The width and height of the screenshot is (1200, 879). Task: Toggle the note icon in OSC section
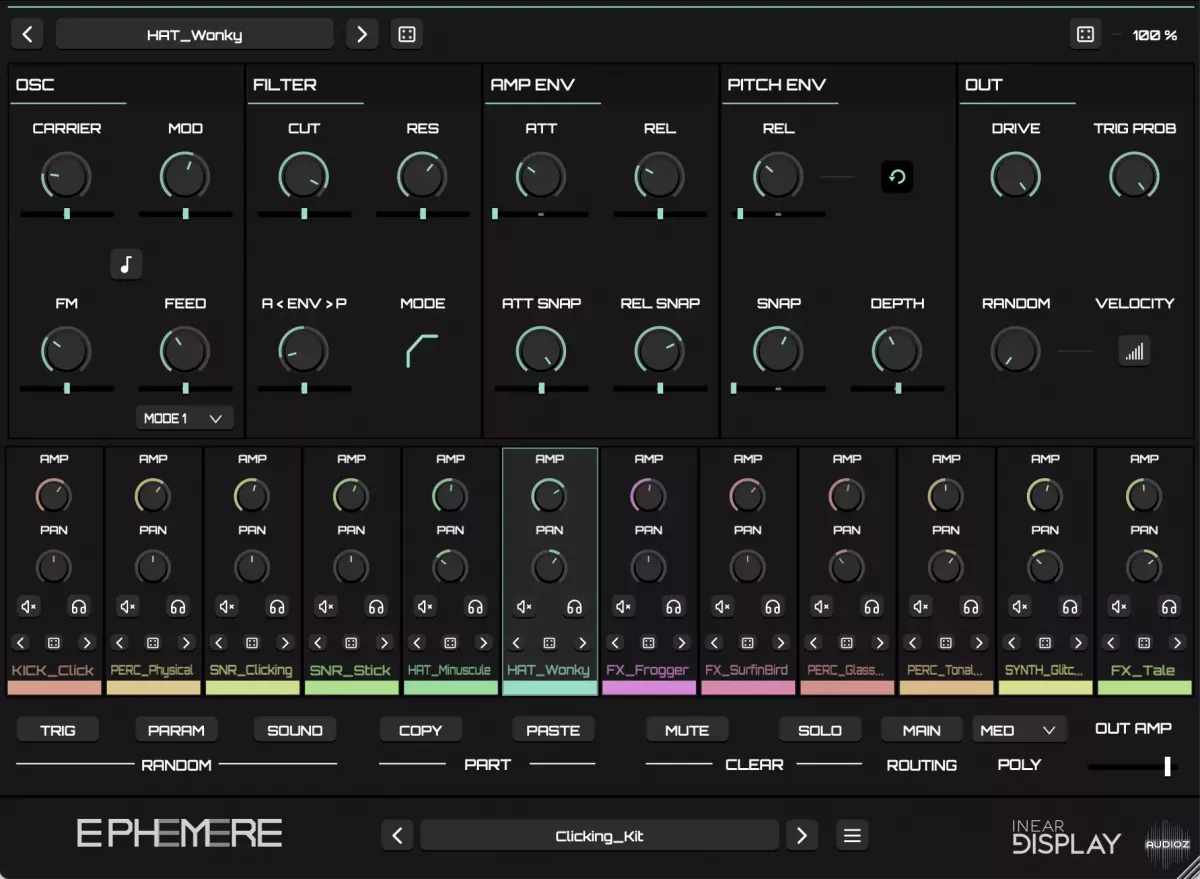tap(126, 264)
